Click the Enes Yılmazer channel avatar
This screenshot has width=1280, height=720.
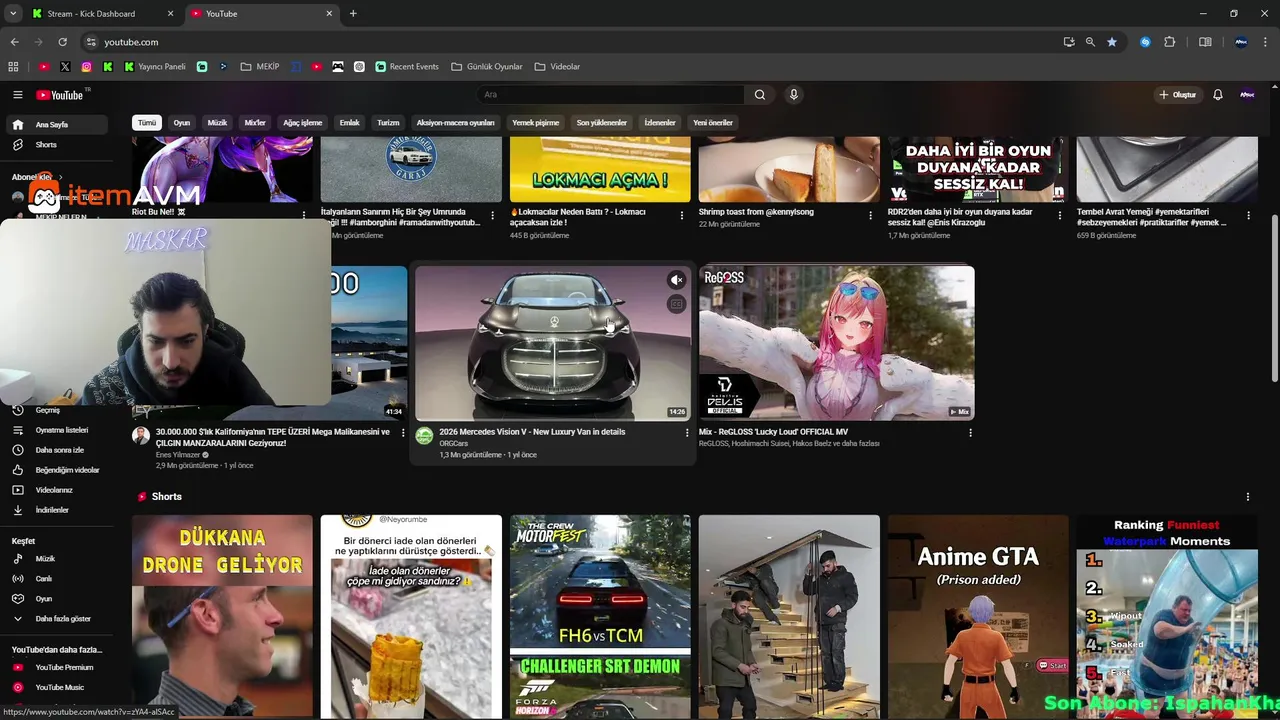141,436
